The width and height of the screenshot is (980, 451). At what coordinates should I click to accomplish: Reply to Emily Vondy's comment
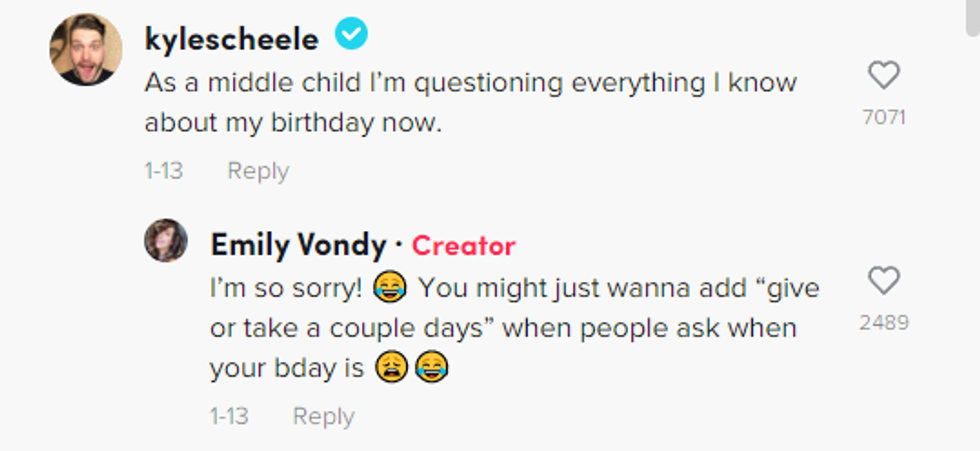[x=323, y=416]
